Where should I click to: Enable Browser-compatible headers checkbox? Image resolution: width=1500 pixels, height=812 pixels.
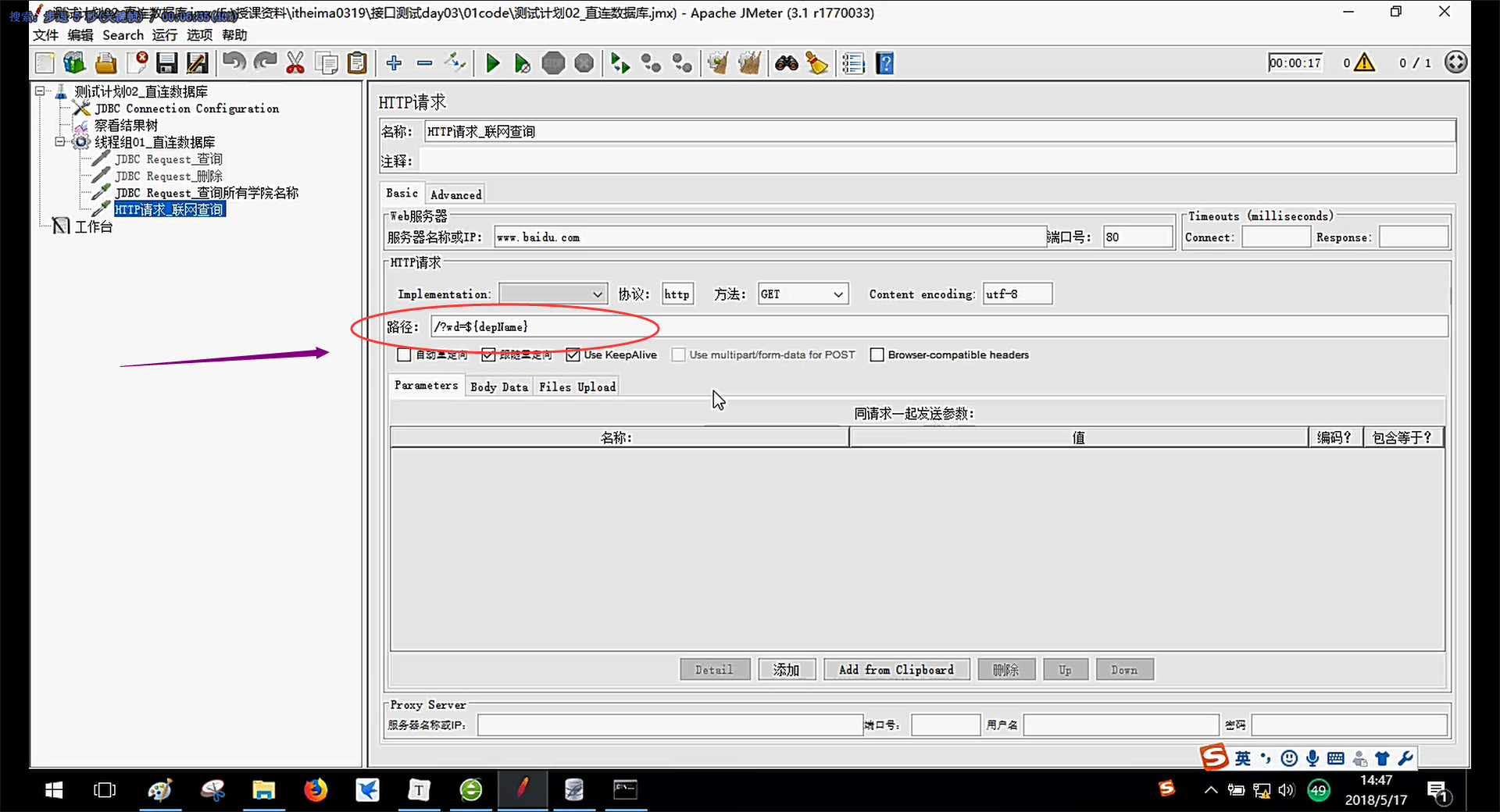click(877, 355)
